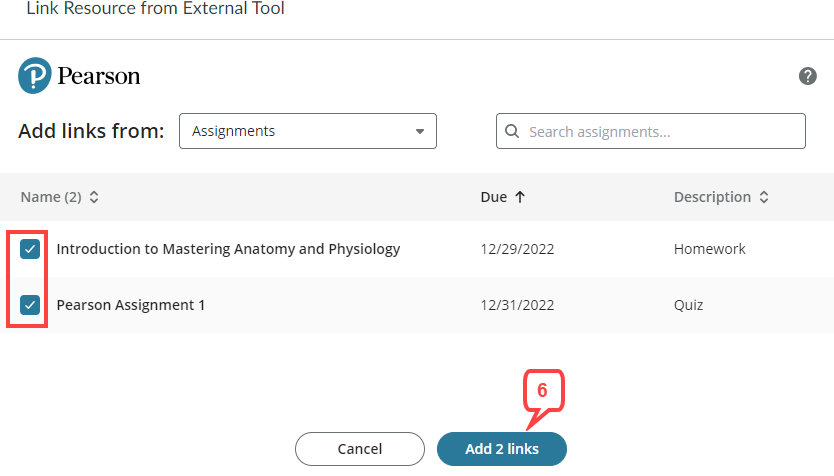Click the 12/31/2022 due date
Viewport: 834px width, 476px height.
pos(517,305)
